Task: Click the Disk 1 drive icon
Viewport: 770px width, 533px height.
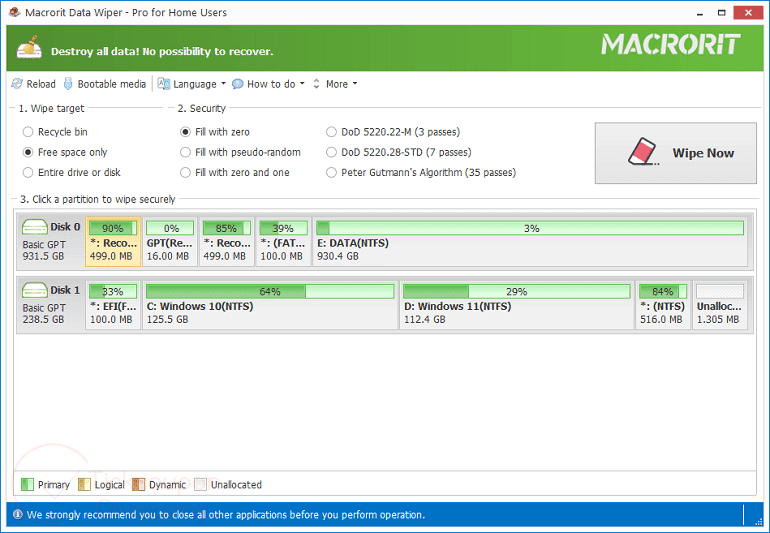Action: pyautogui.click(x=34, y=290)
